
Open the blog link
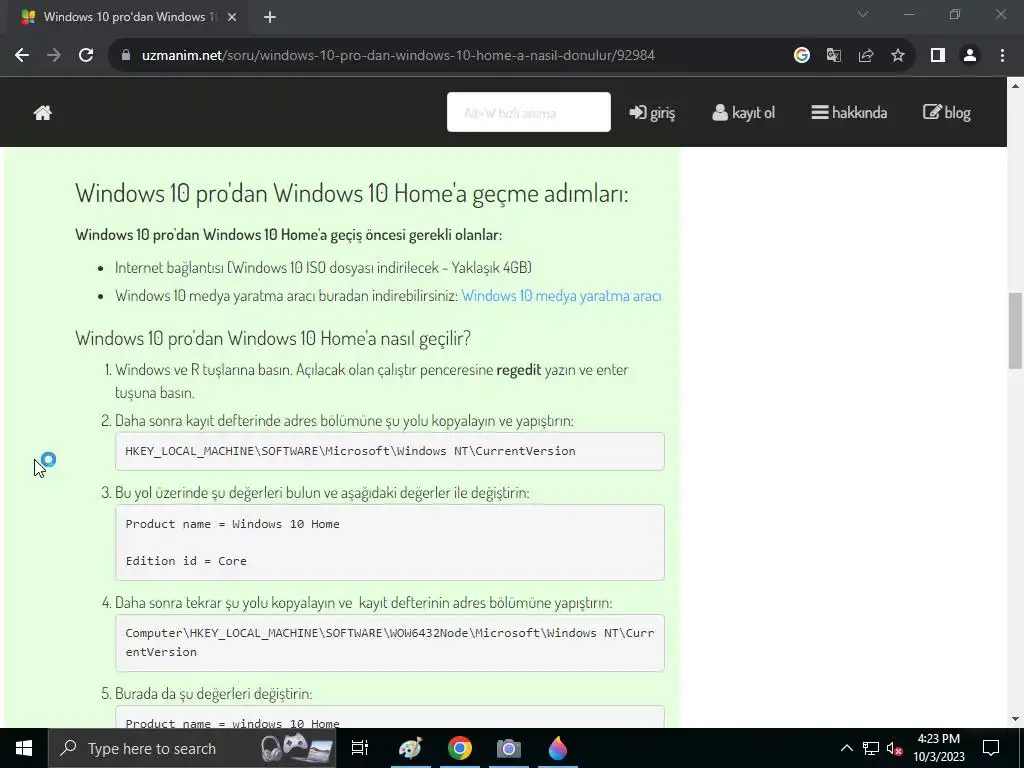tap(946, 113)
